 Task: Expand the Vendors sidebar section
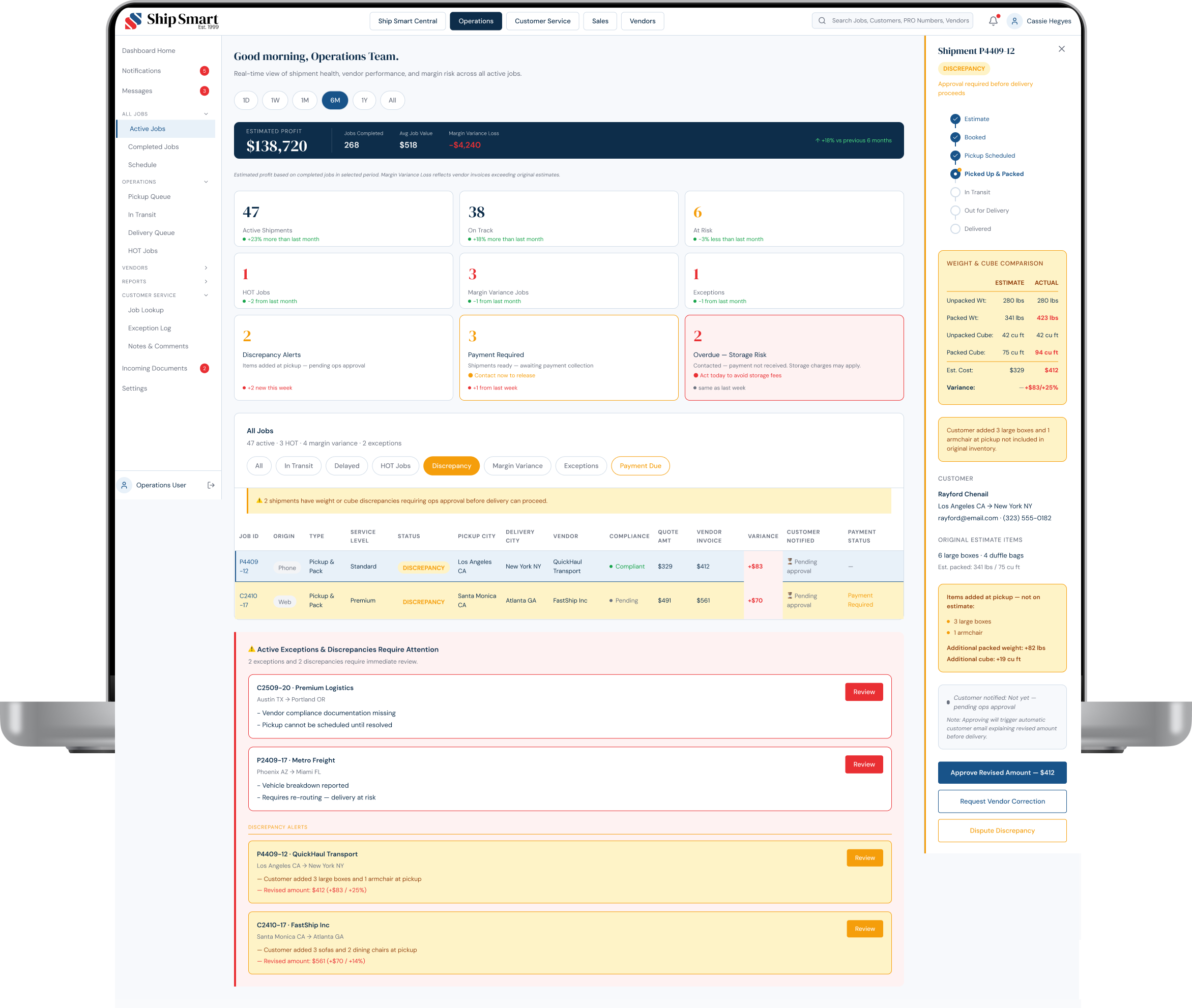(206, 268)
